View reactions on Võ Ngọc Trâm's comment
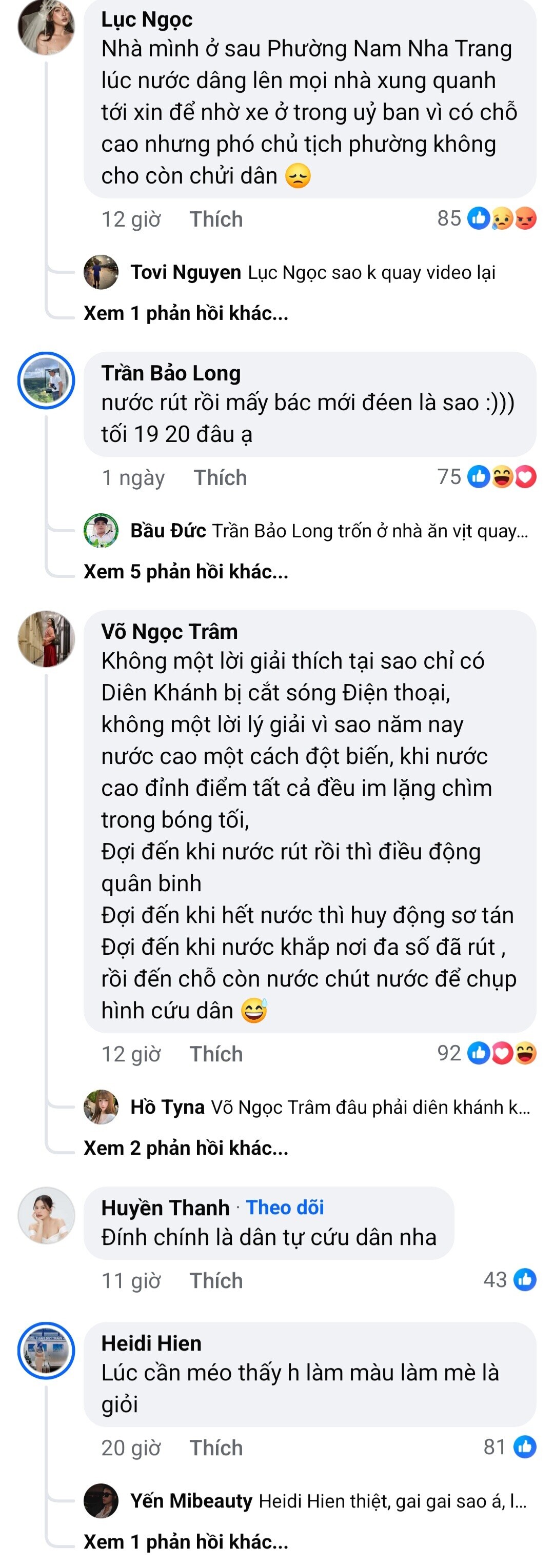Screen dimensions: 554x1568 [486, 1053]
